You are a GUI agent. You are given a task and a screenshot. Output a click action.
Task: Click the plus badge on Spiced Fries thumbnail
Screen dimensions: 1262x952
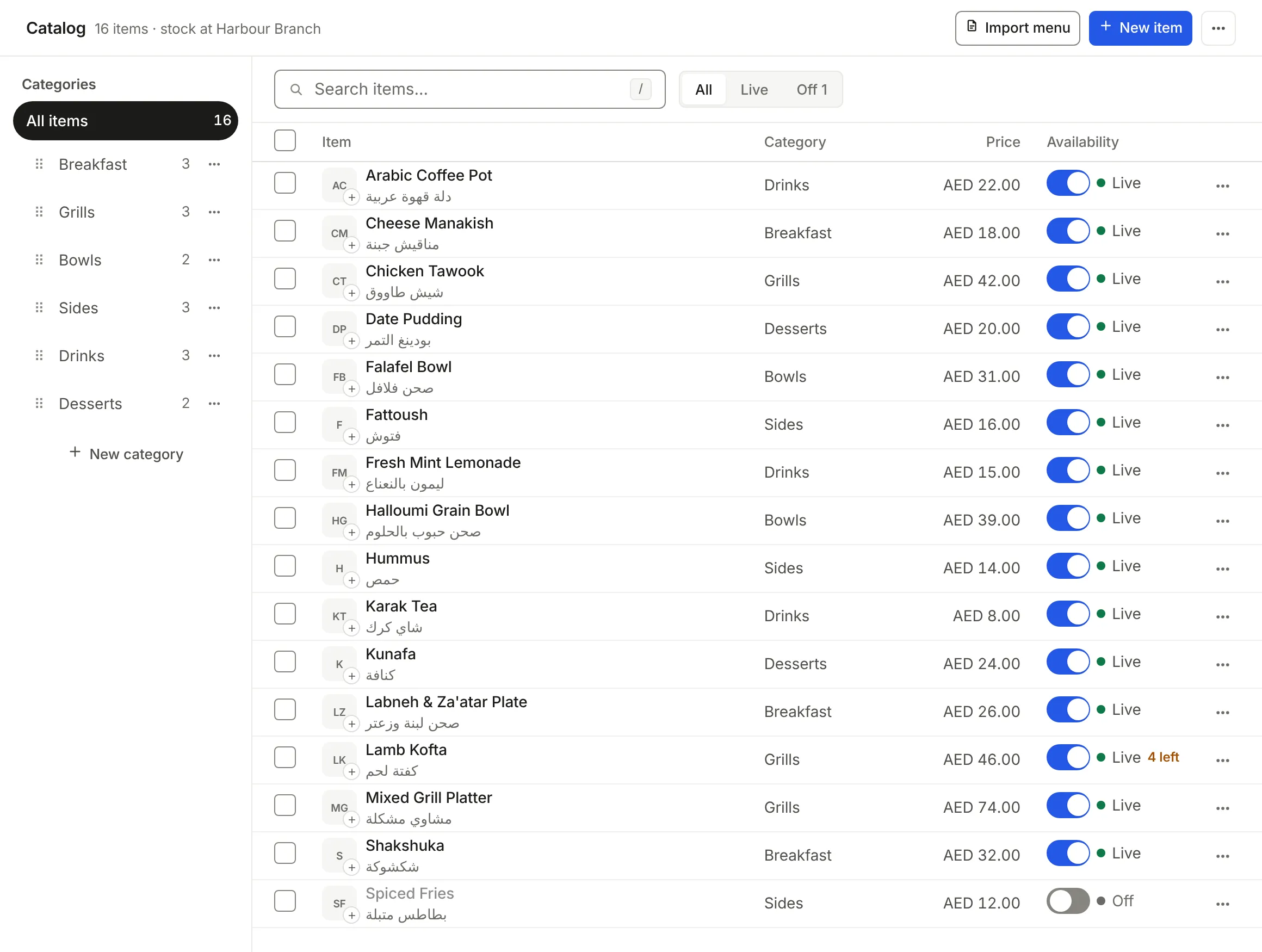tap(351, 916)
